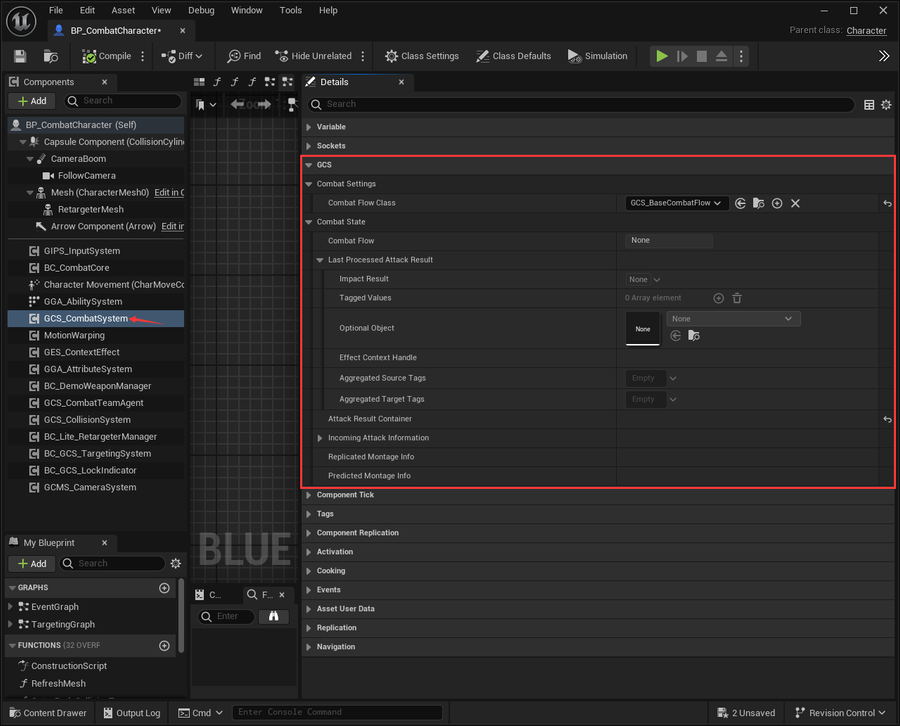This screenshot has width=900, height=726.
Task: Toggle Hide Unrelated nodes
Action: point(313,56)
